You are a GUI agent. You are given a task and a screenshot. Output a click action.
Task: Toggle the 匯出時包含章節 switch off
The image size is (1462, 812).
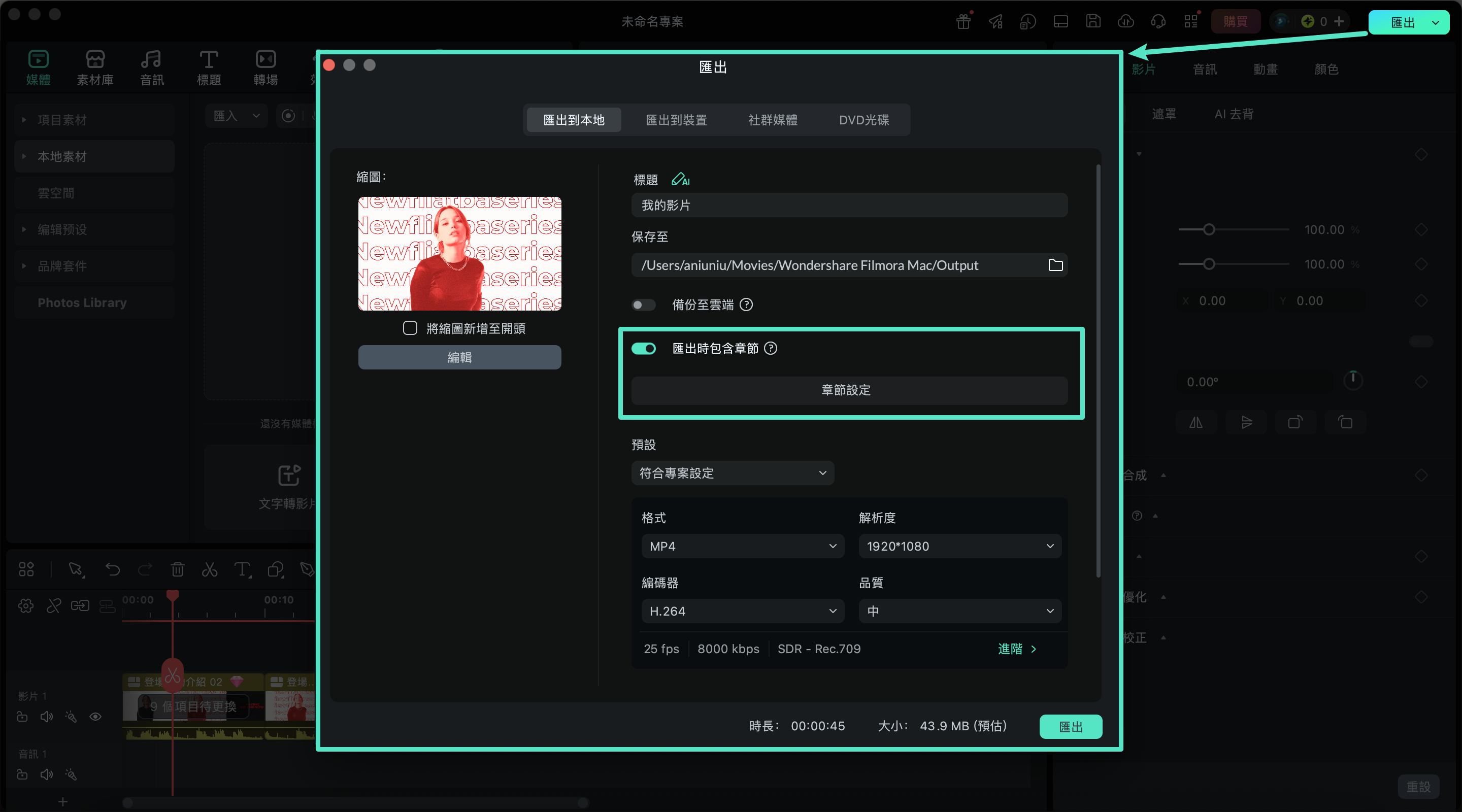click(x=644, y=349)
